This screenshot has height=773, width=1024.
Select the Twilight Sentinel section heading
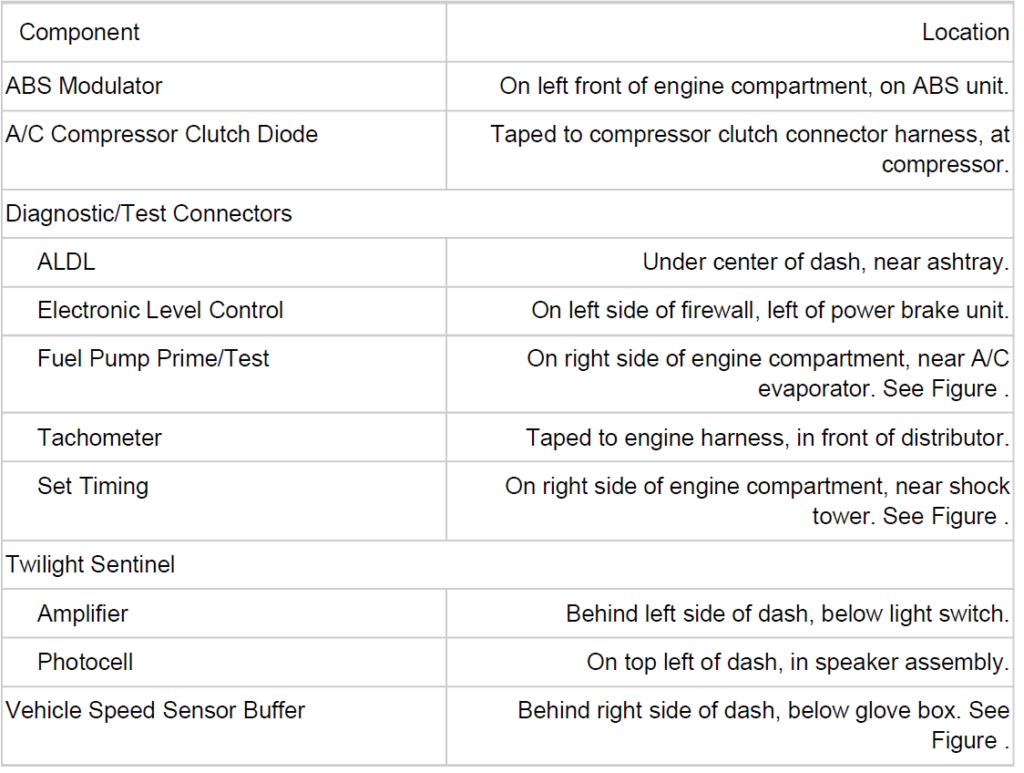point(90,564)
